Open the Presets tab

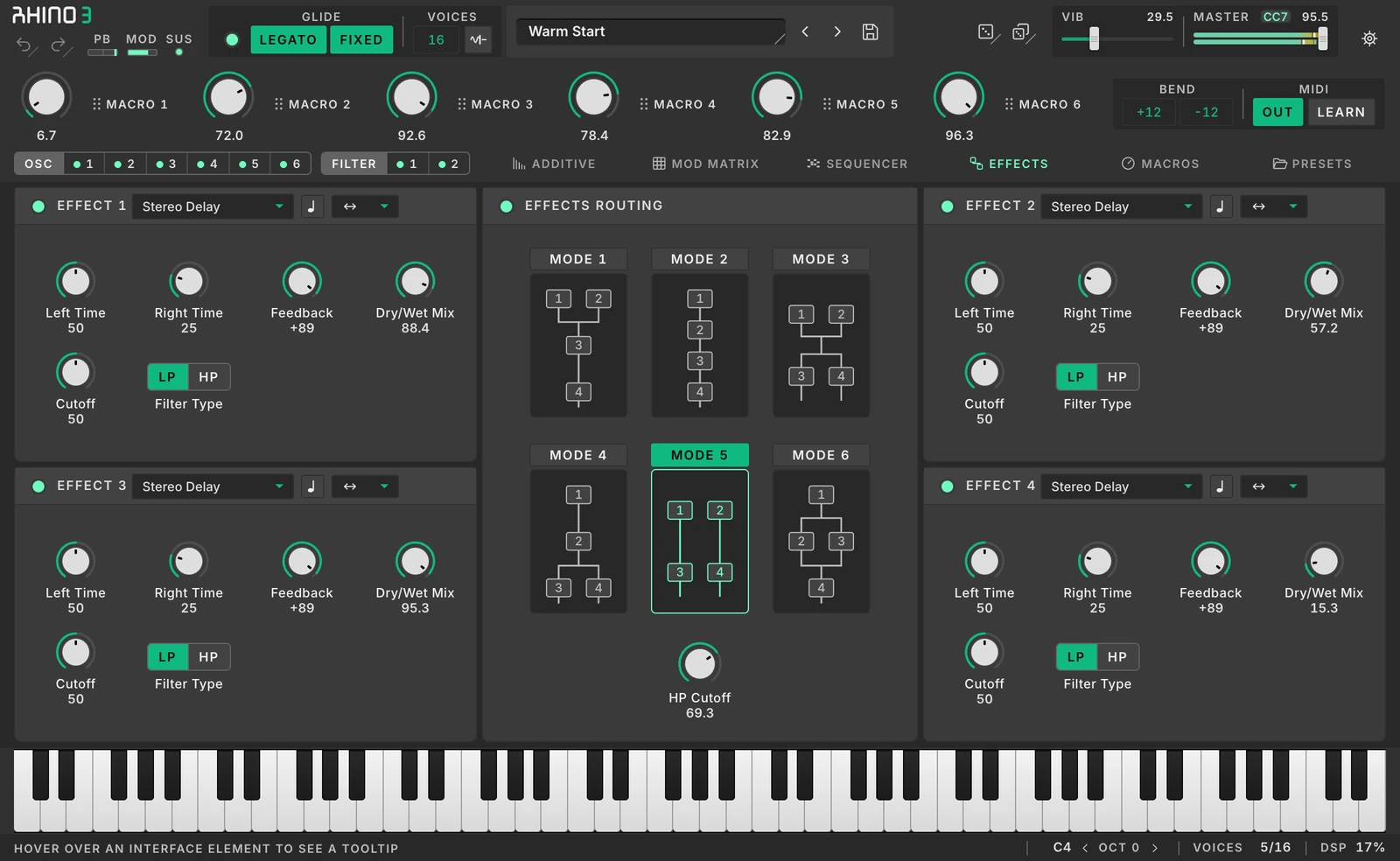pyautogui.click(x=1312, y=164)
